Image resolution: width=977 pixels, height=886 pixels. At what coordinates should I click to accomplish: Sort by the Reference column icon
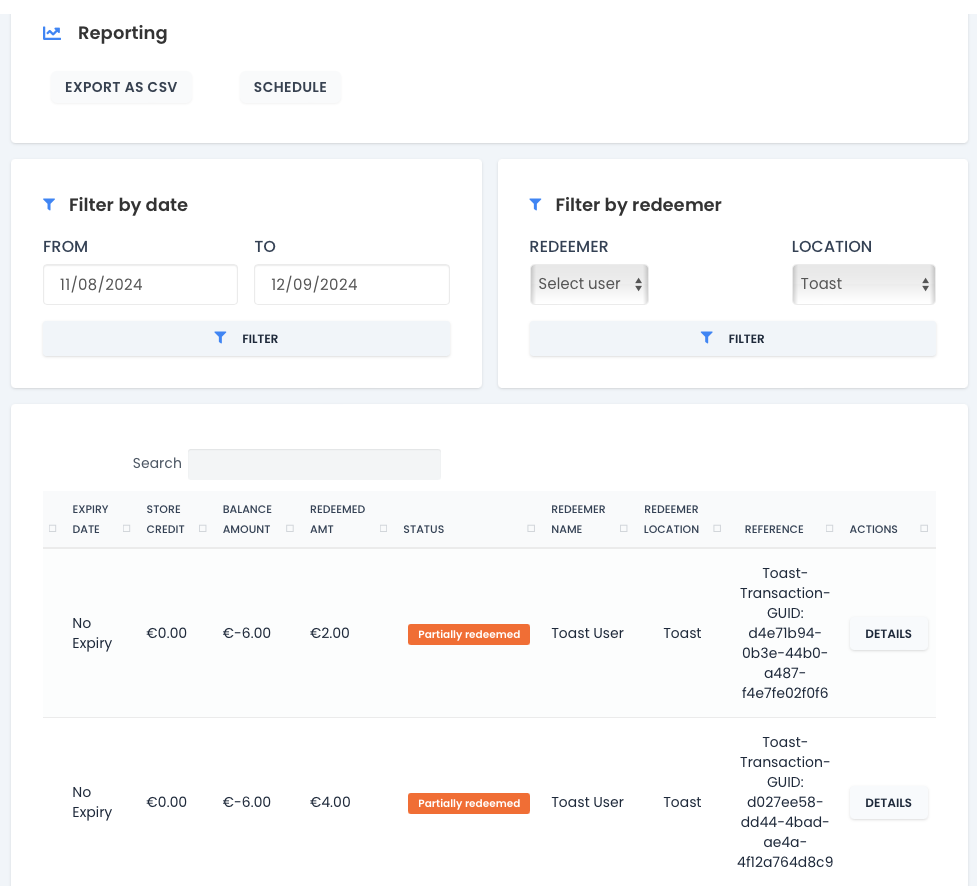tap(831, 529)
